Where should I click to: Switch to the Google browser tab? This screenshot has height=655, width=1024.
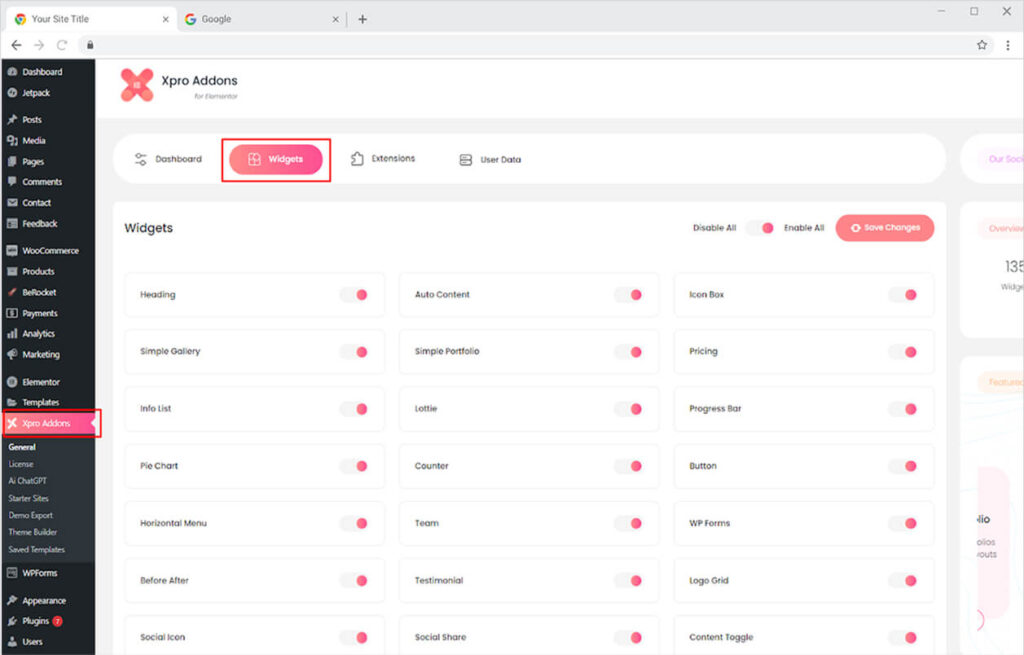pyautogui.click(x=261, y=19)
